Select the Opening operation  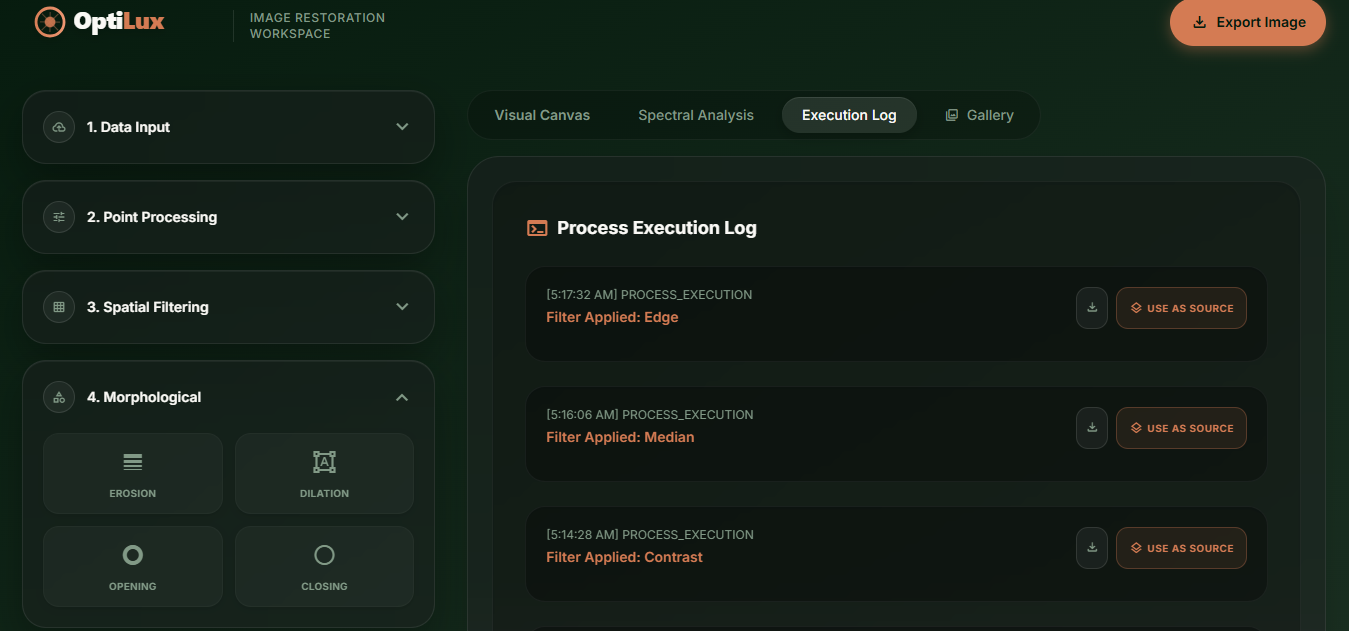(133, 566)
